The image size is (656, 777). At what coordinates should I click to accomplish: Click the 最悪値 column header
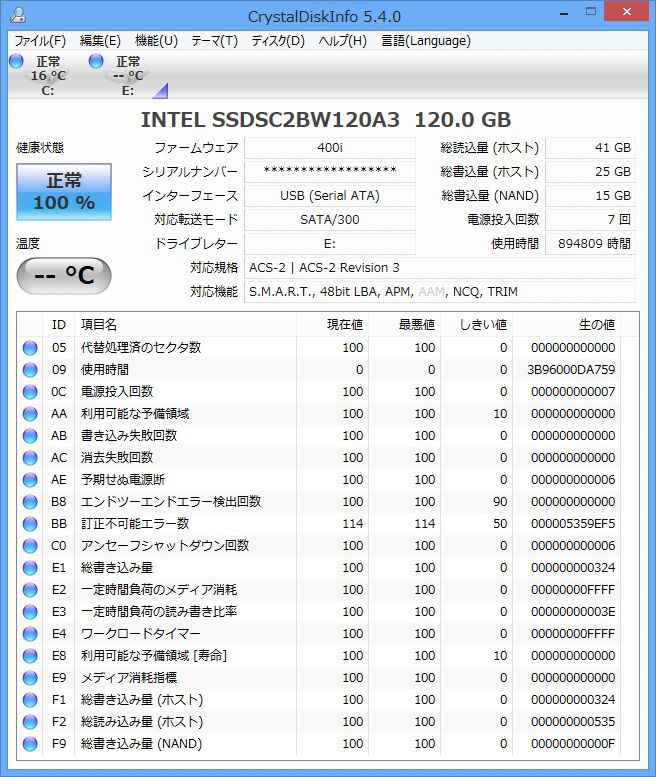click(x=404, y=325)
